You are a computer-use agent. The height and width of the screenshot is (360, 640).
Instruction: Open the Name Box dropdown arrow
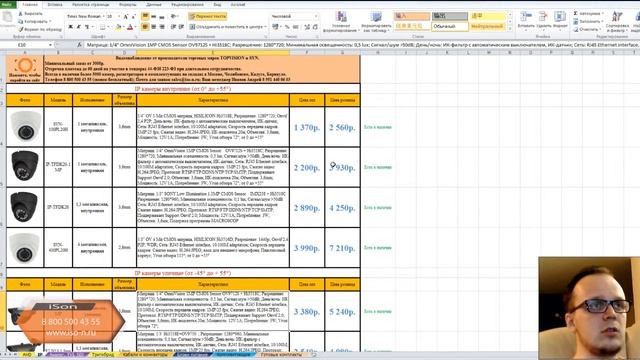pyautogui.click(x=50, y=44)
